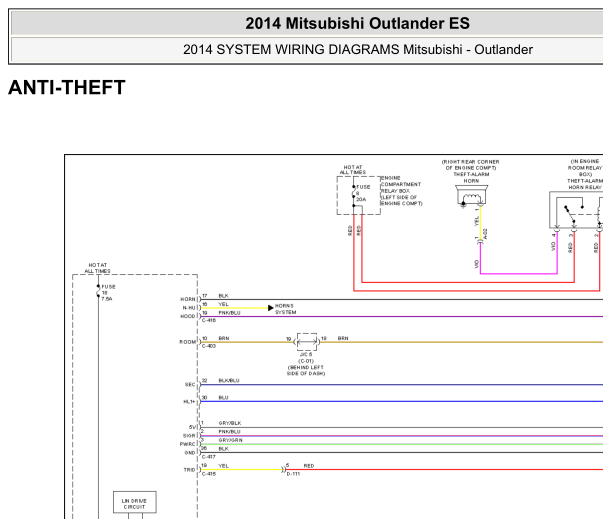
Task: Click the HOOD pin label
Action: 188,316
